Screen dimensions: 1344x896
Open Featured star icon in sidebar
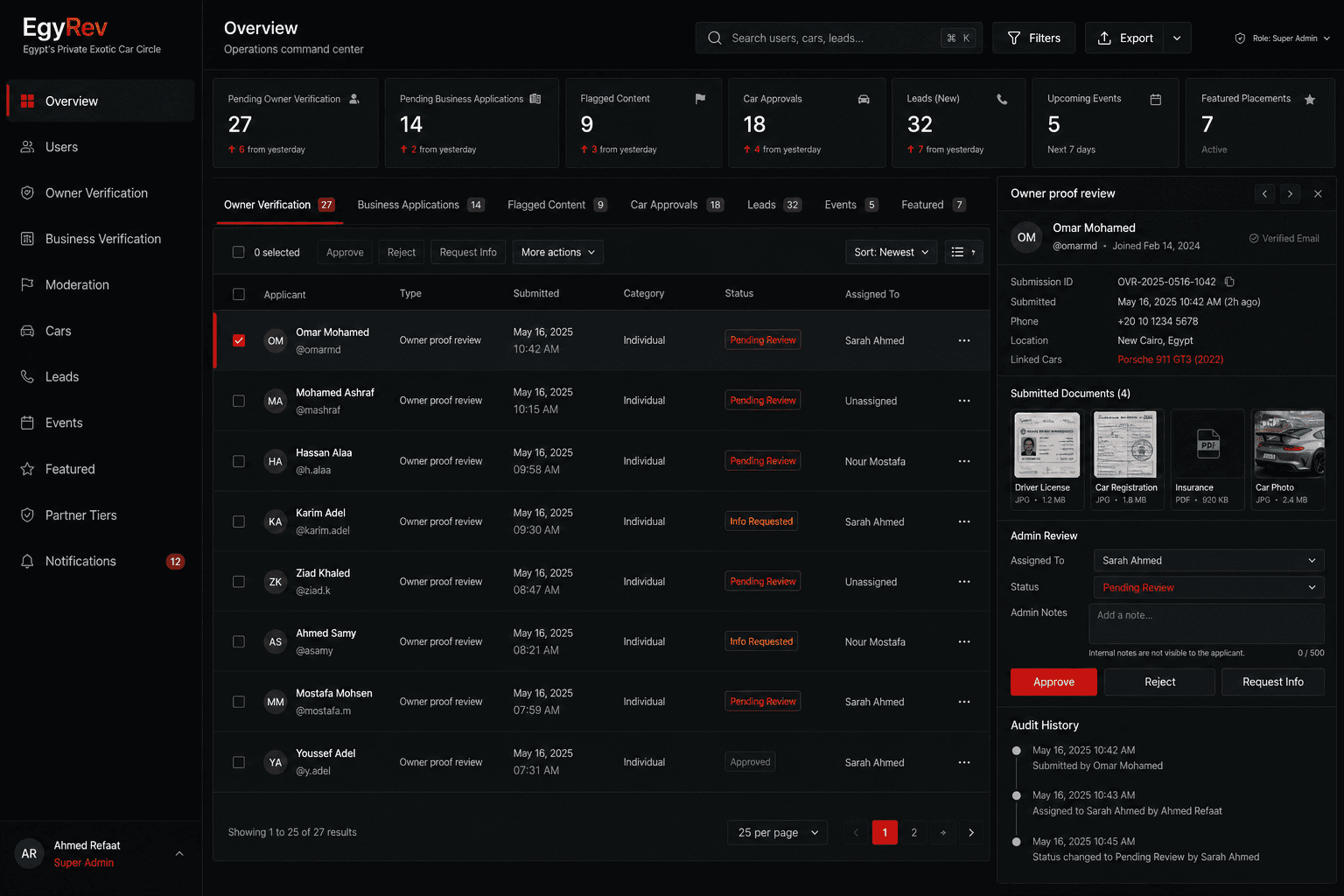tap(27, 469)
